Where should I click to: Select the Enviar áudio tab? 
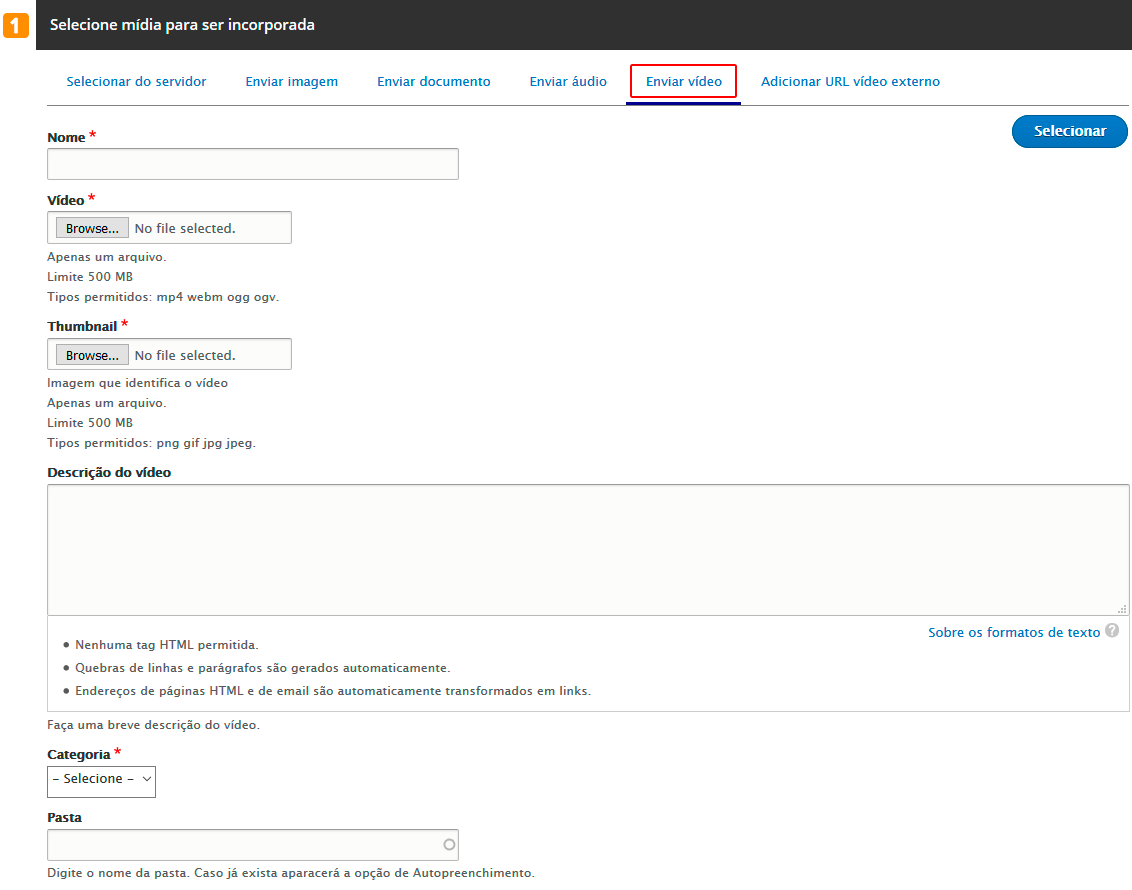tap(568, 82)
